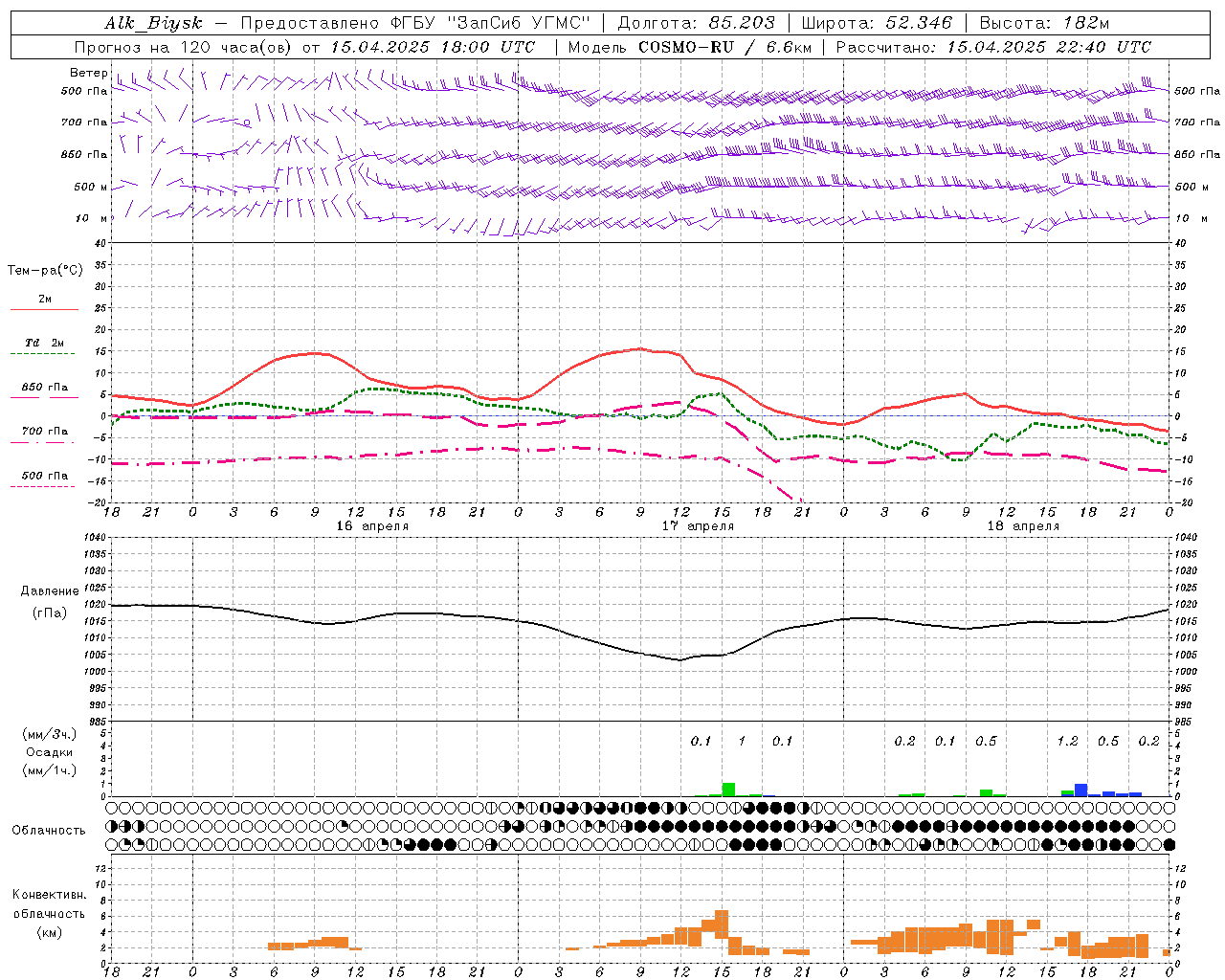The image size is (1225, 980).
Task: Select the 850 гПа temperature legend entry
Action: (x=45, y=388)
